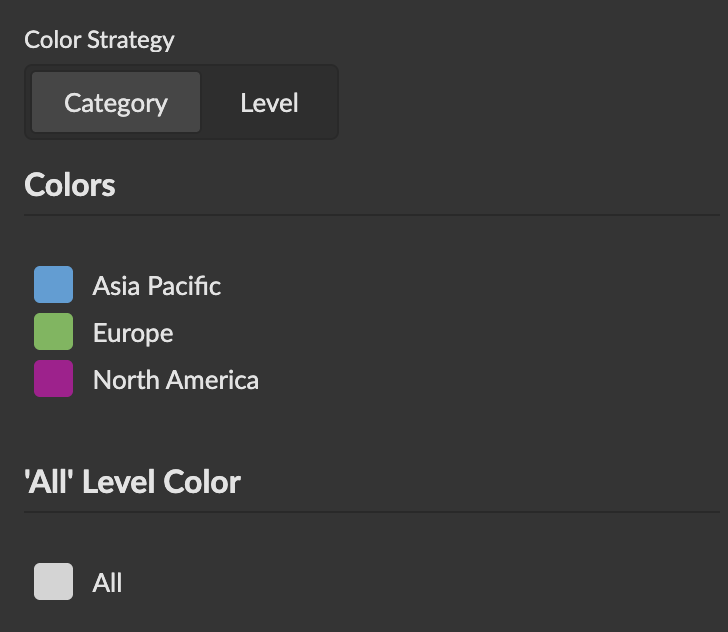The width and height of the screenshot is (728, 632).
Task: Click the Color Strategy label
Action: click(99, 40)
